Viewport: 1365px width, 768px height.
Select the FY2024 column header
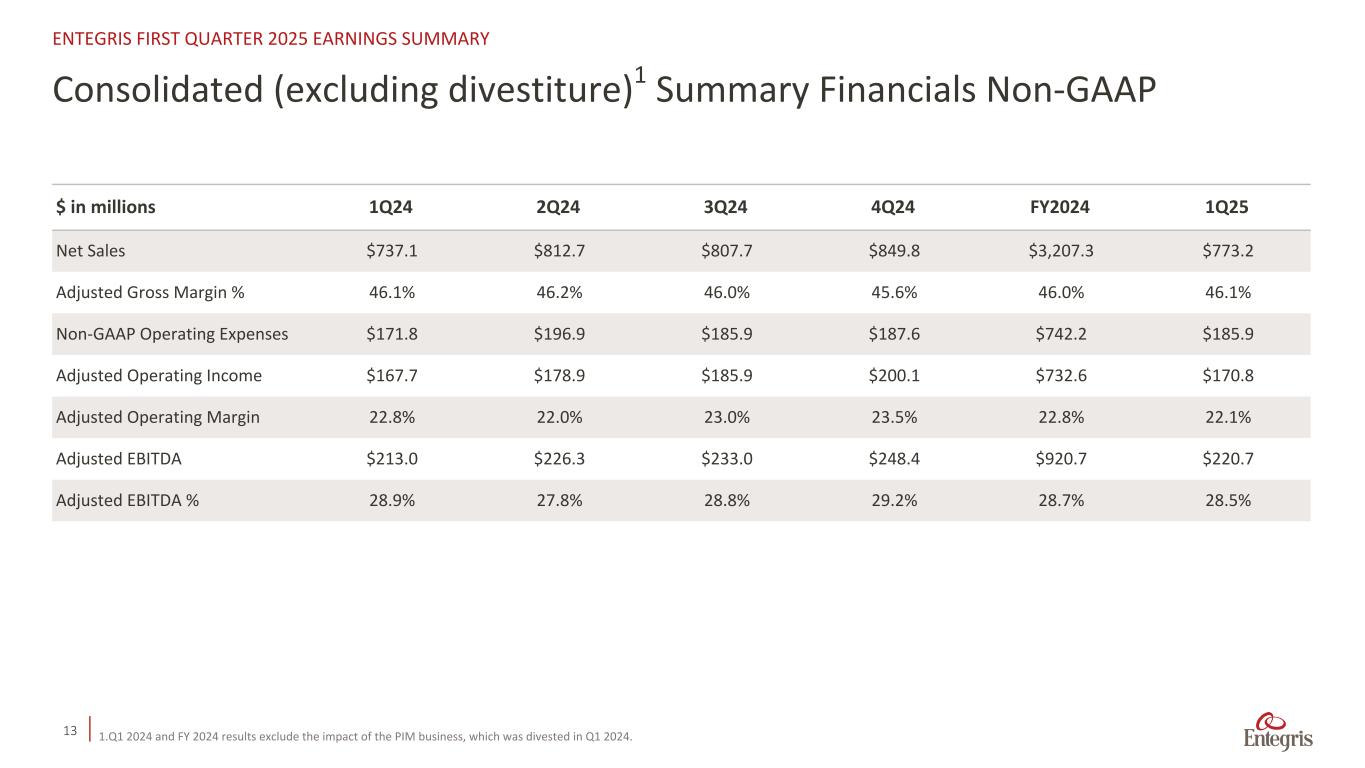click(1060, 208)
